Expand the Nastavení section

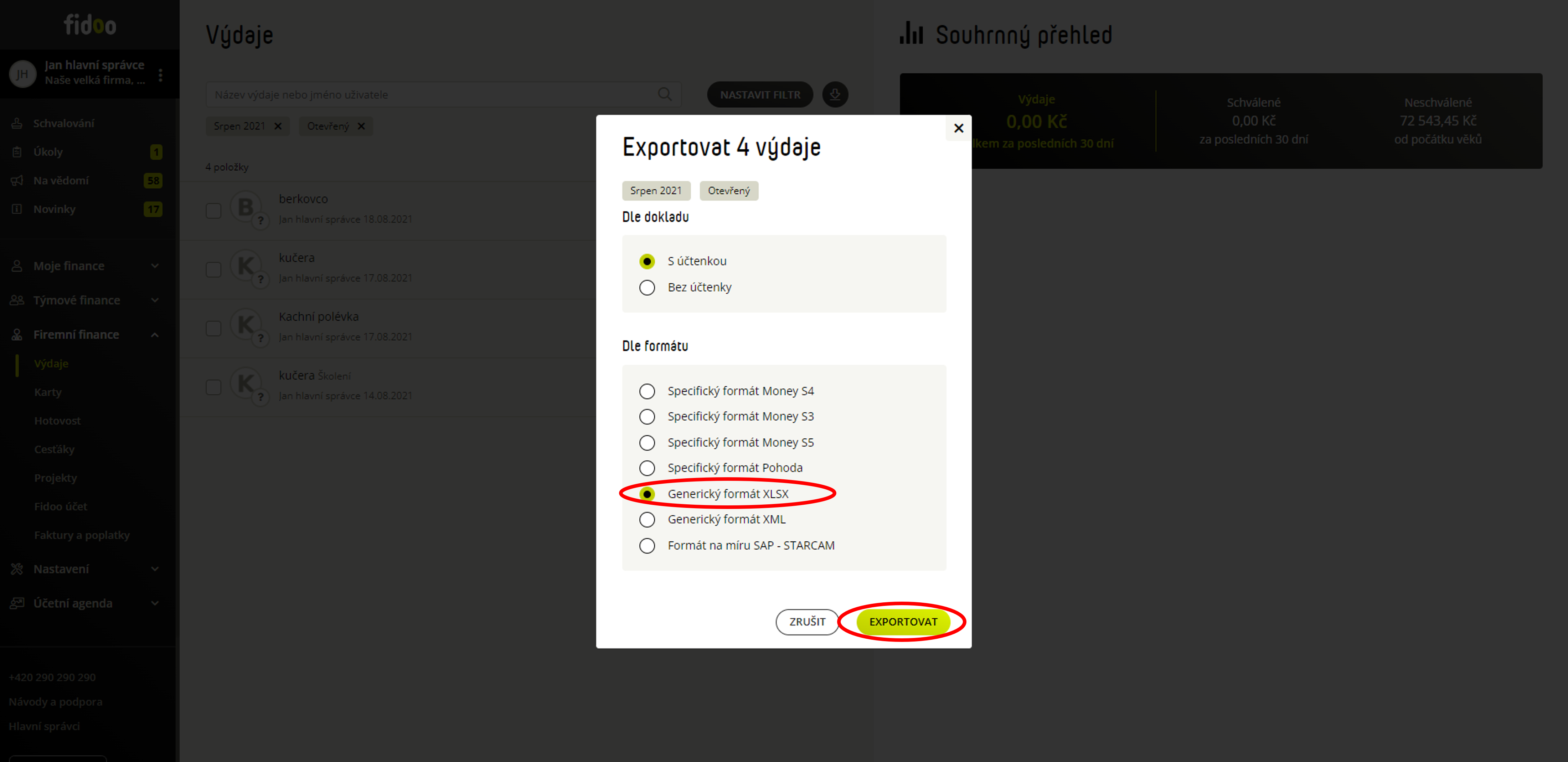(155, 569)
